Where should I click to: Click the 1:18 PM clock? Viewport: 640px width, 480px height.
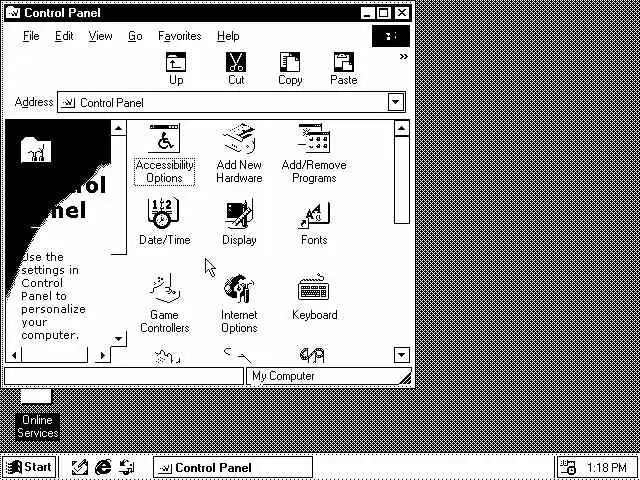[x=606, y=467]
